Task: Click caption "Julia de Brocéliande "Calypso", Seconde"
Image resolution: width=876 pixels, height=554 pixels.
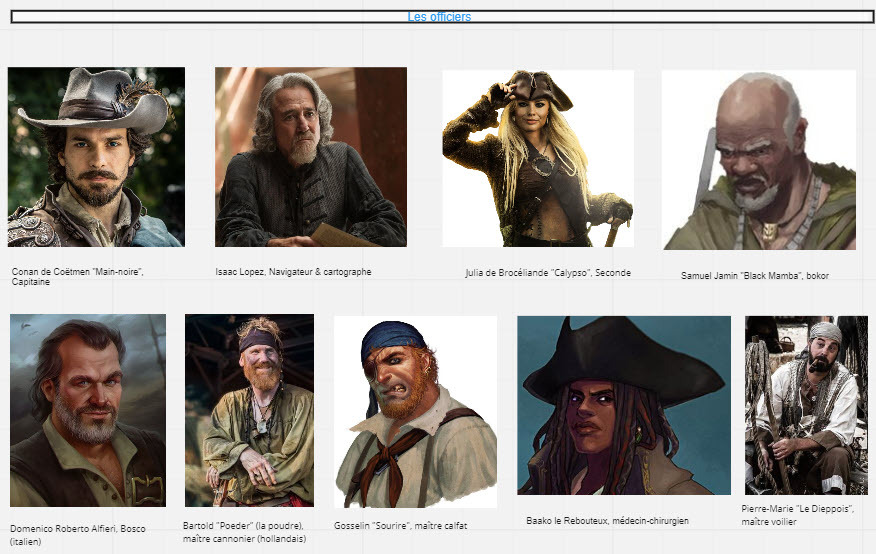Action: click(548, 273)
